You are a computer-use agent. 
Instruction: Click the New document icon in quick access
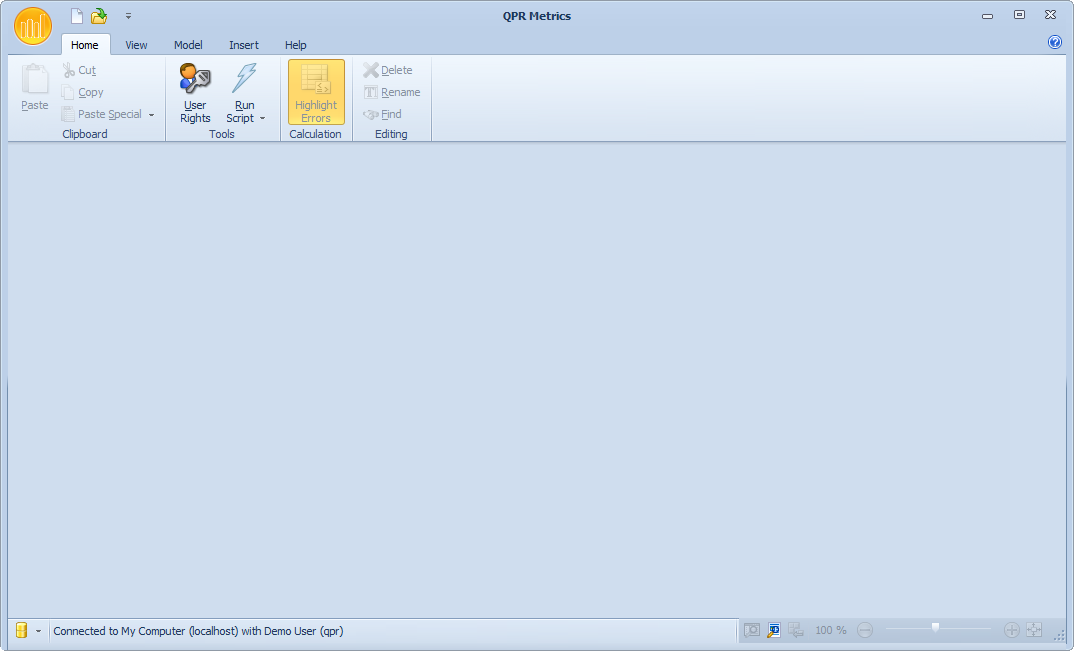coord(77,16)
